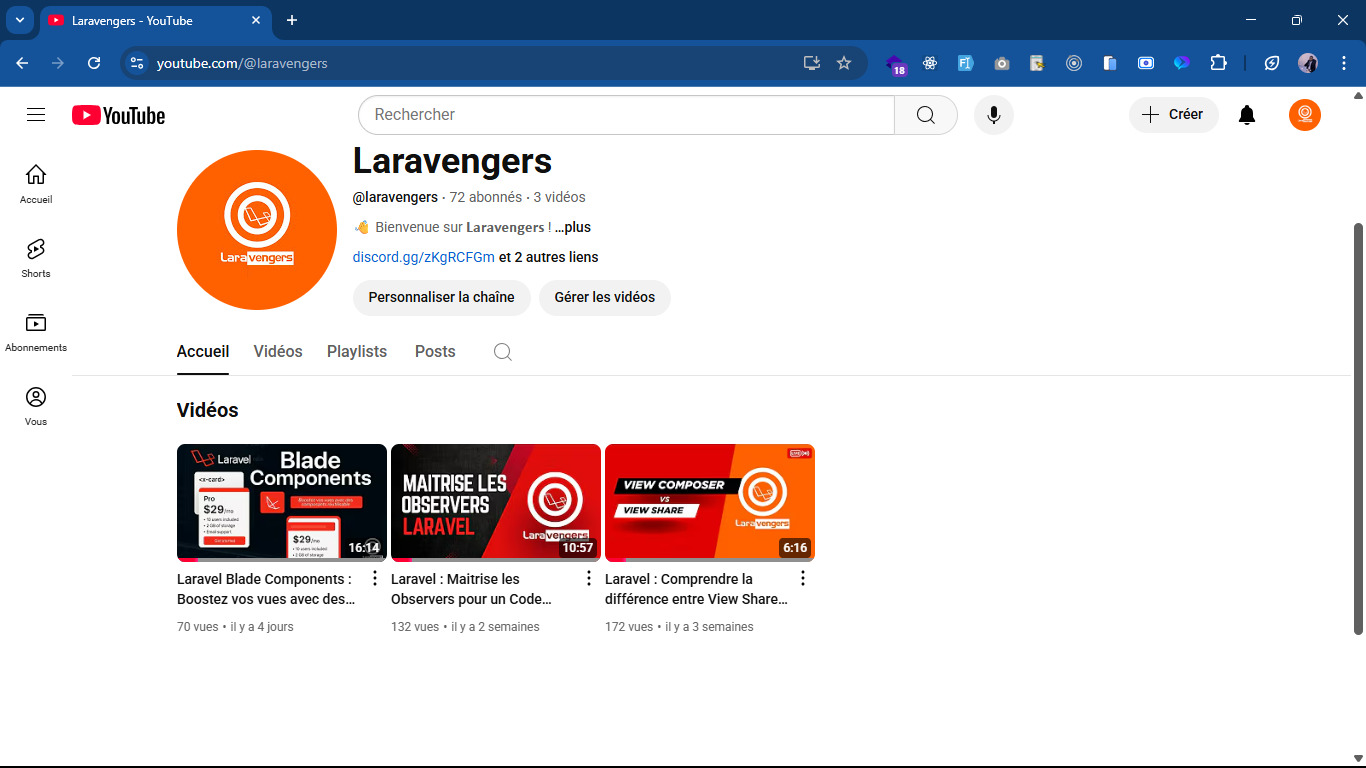Go to Accueil in the sidebar
Image resolution: width=1366 pixels, height=768 pixels.
click(36, 184)
